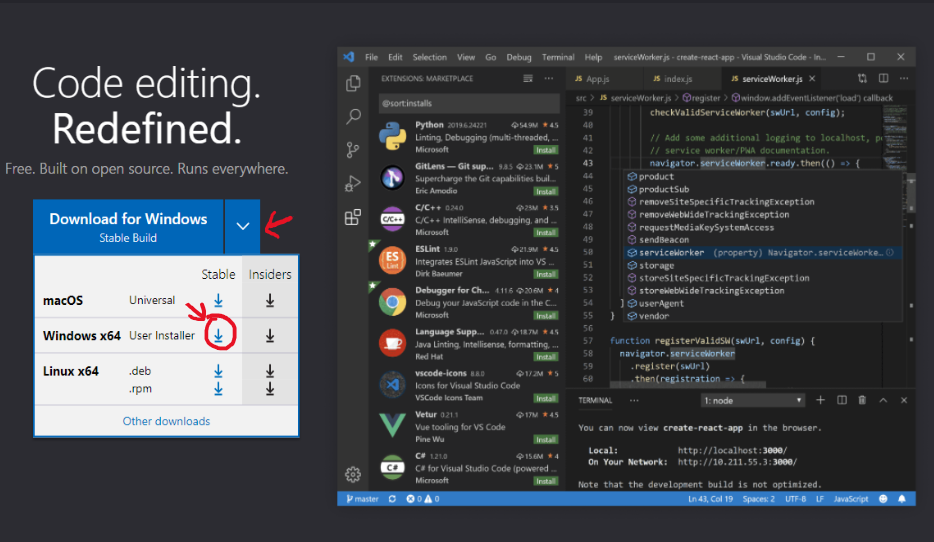Click the UTF-8 encoding status entry
This screenshot has height=542, width=934.
(795, 499)
